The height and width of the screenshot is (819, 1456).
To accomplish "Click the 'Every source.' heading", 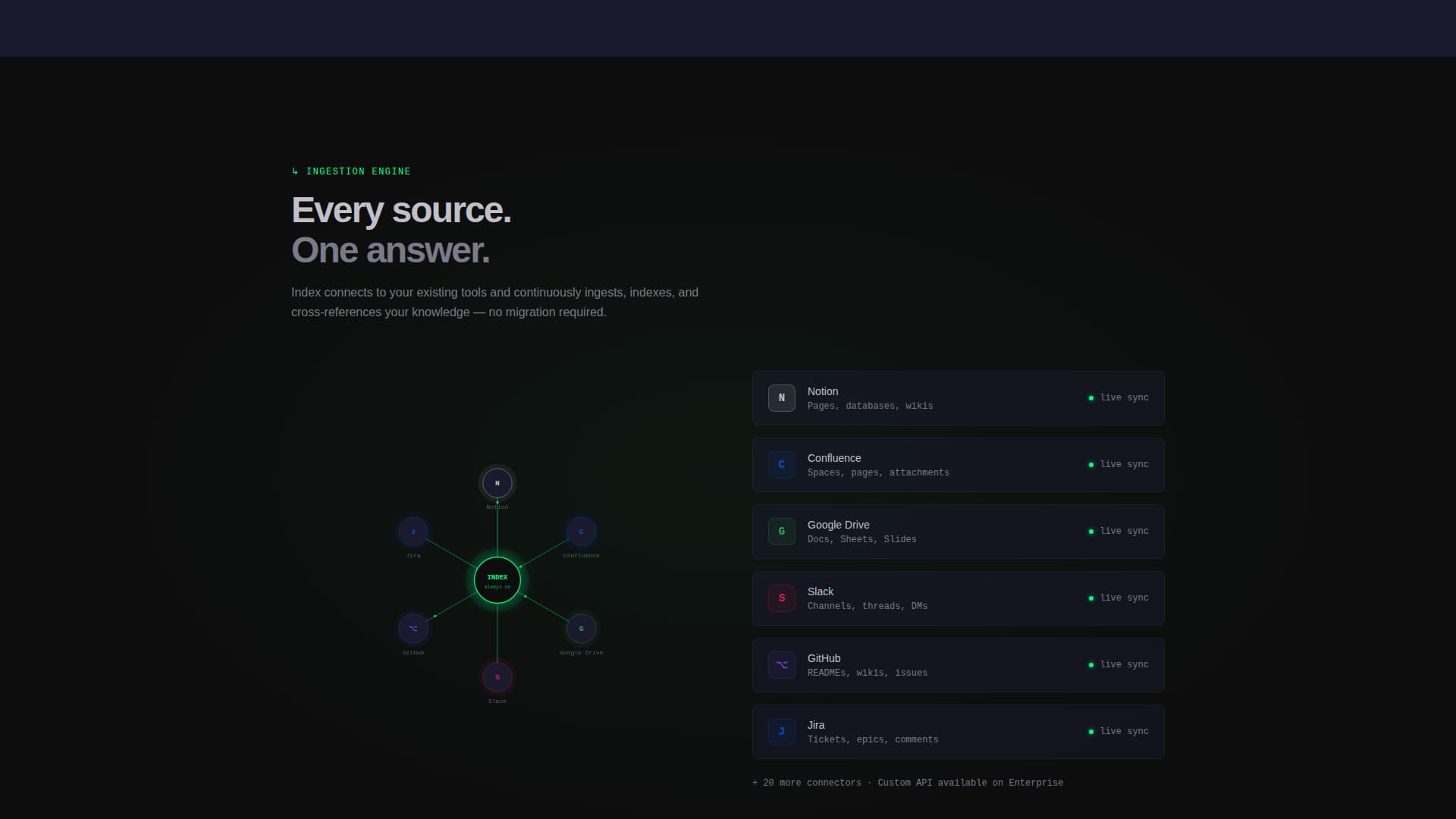I will point(401,211).
